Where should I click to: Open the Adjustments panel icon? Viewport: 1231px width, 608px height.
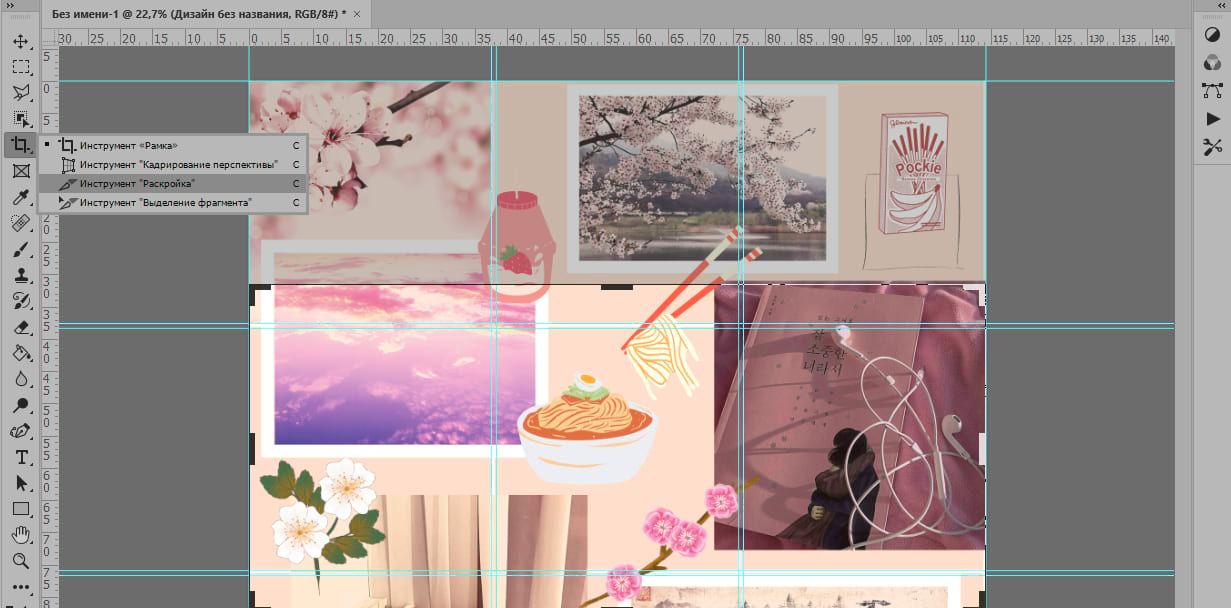point(1212,33)
